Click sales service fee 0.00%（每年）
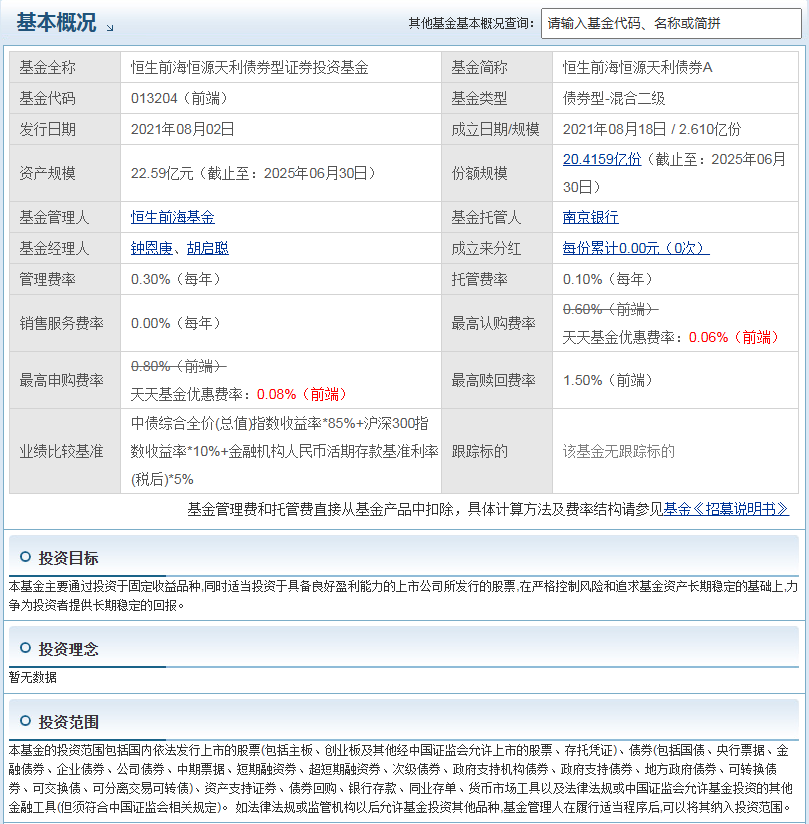The width and height of the screenshot is (809, 824). pyautogui.click(x=175, y=323)
